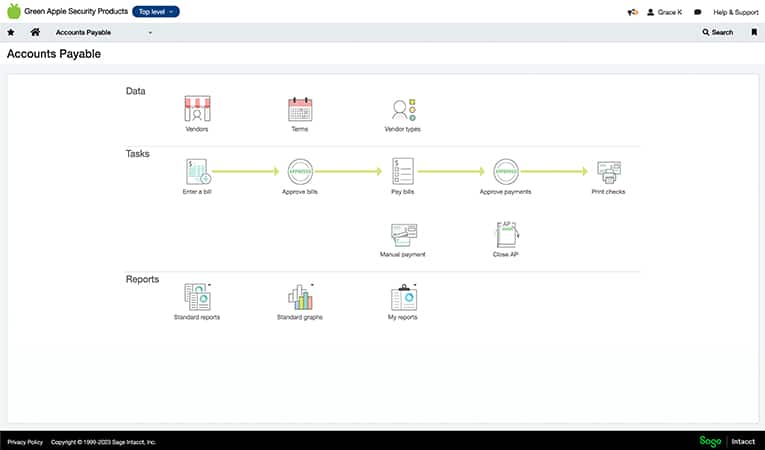
Task: Expand the Top level entity dropdown
Action: coord(156,12)
